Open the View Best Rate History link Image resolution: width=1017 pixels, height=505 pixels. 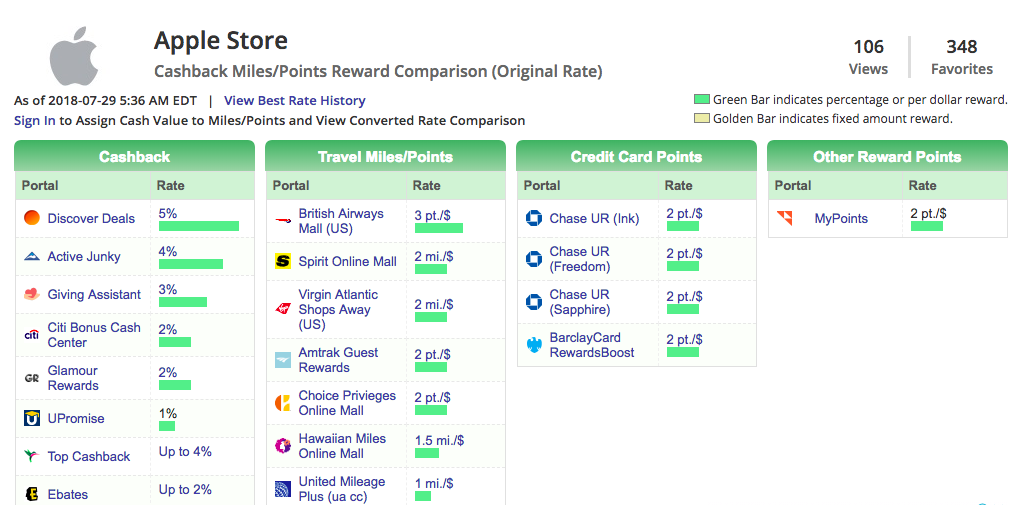(x=294, y=100)
